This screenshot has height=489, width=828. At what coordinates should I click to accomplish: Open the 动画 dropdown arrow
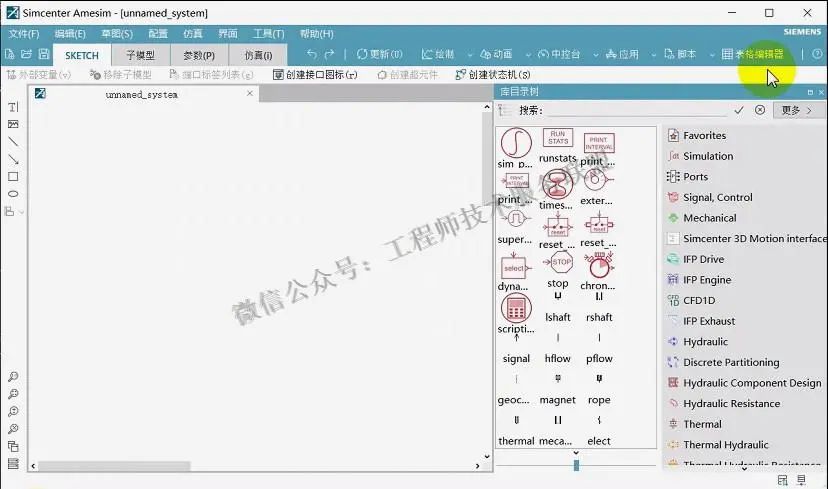[528, 54]
